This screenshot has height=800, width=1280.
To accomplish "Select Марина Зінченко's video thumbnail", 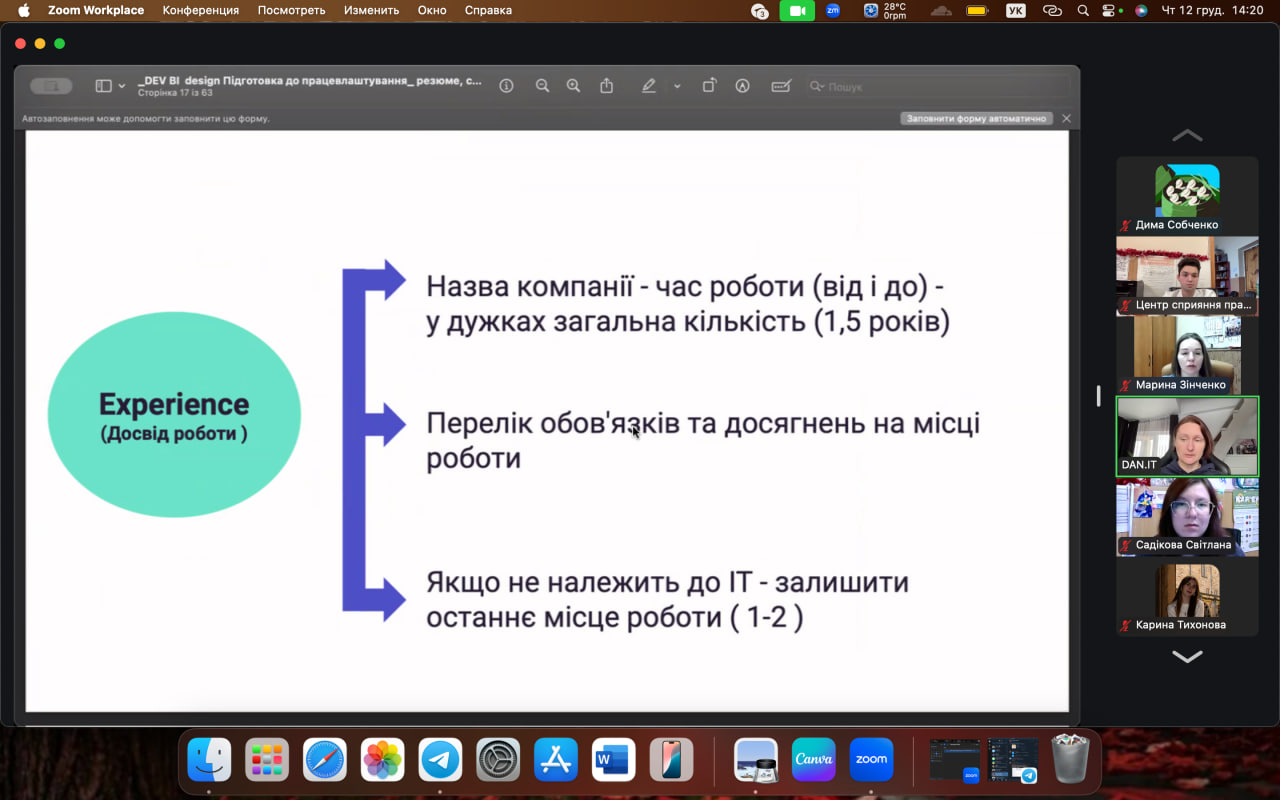I will tap(1187, 355).
